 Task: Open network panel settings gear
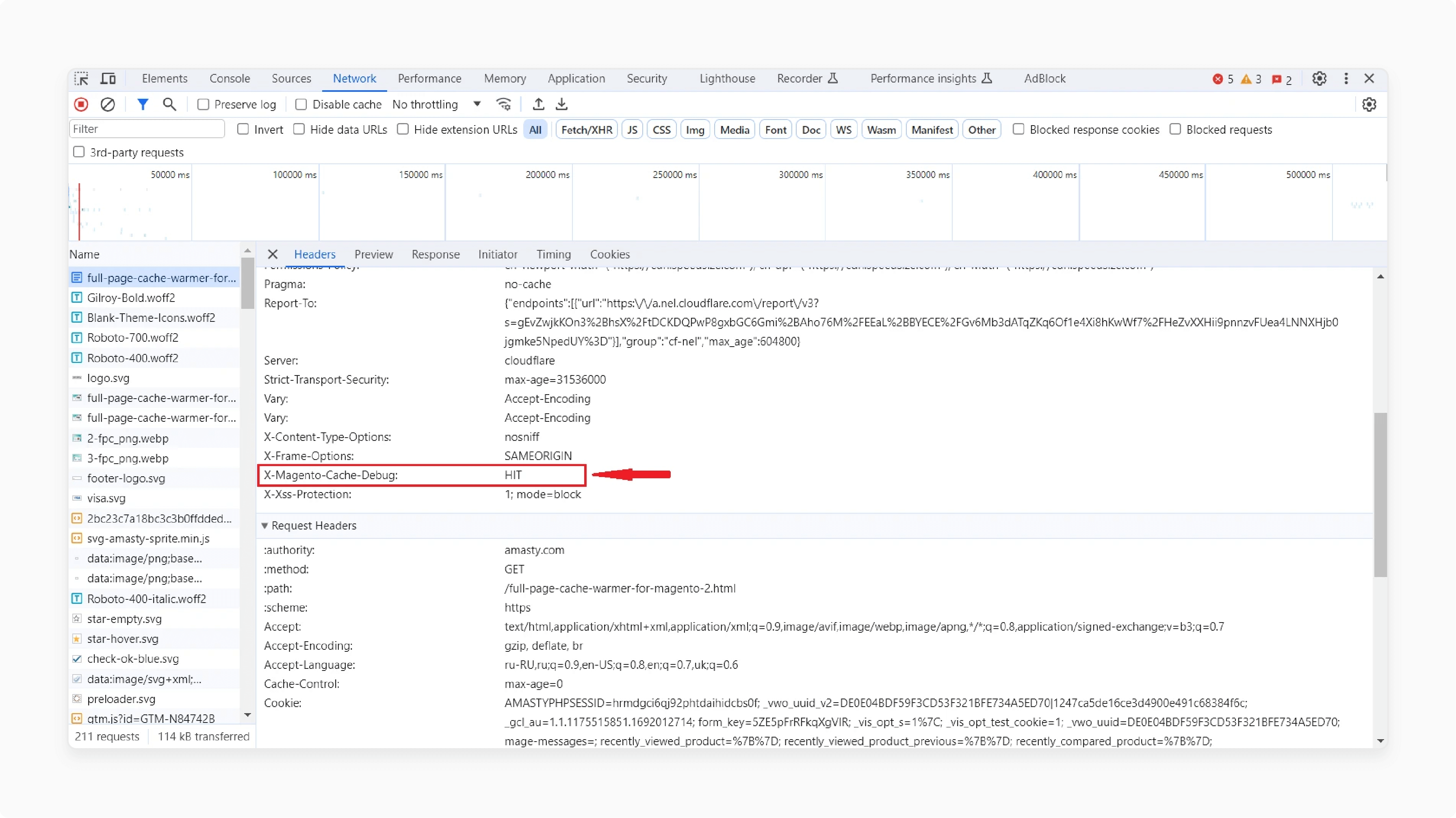(x=1369, y=104)
